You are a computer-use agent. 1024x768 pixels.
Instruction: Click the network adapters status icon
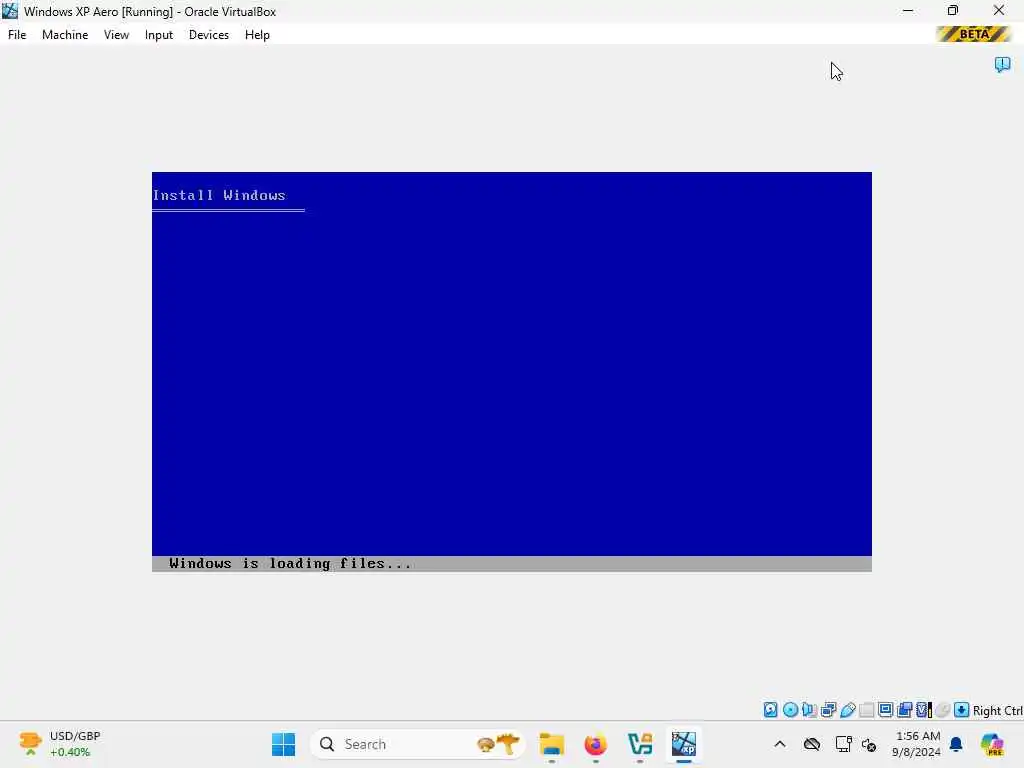click(x=829, y=710)
